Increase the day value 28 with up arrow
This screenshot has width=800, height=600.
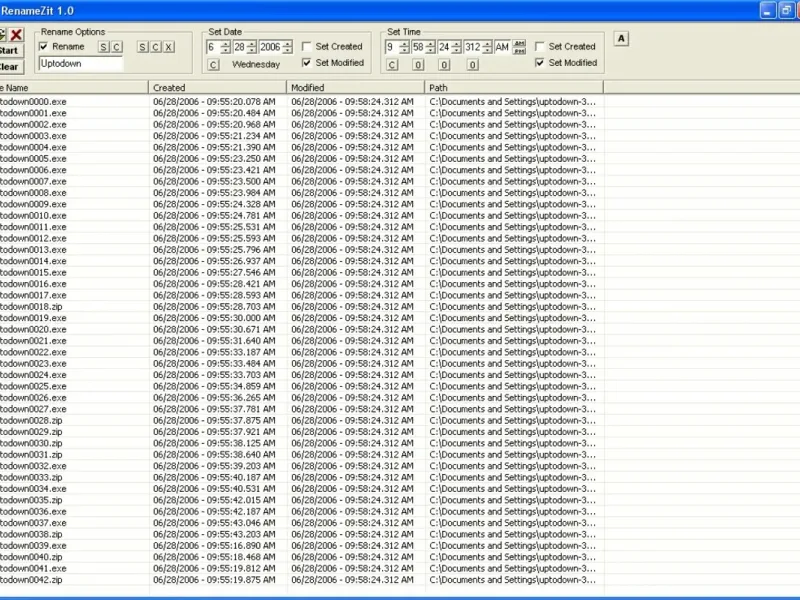(252, 44)
